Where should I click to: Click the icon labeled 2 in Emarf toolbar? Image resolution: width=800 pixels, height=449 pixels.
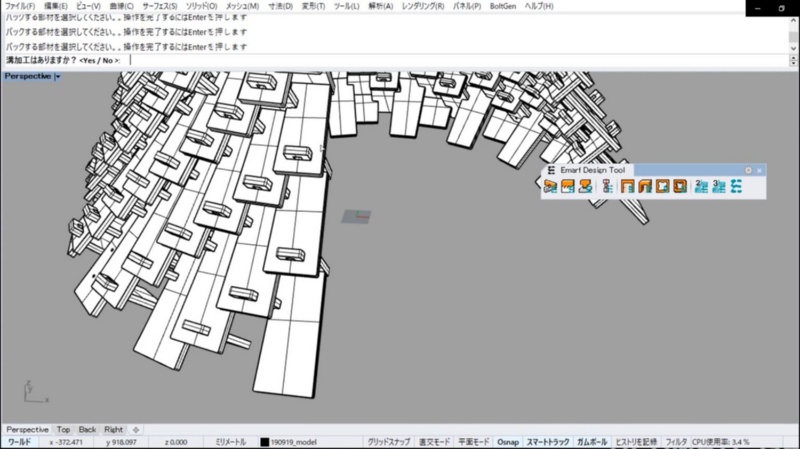[700, 186]
